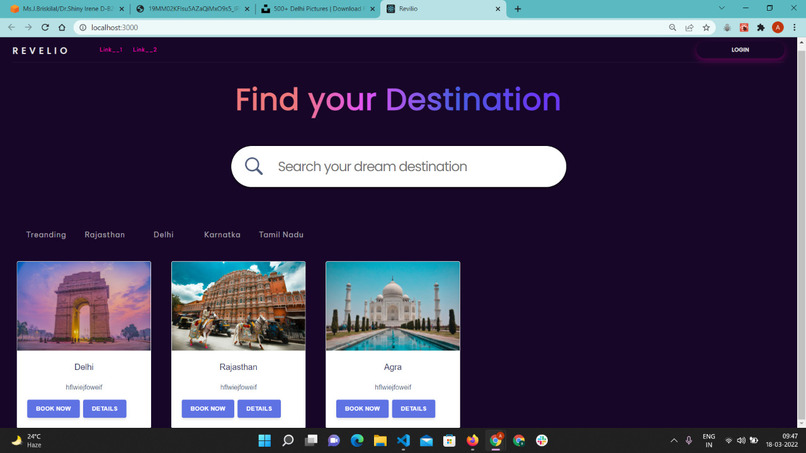
Task: Switch the ENG IN input language
Action: pyautogui.click(x=709, y=441)
